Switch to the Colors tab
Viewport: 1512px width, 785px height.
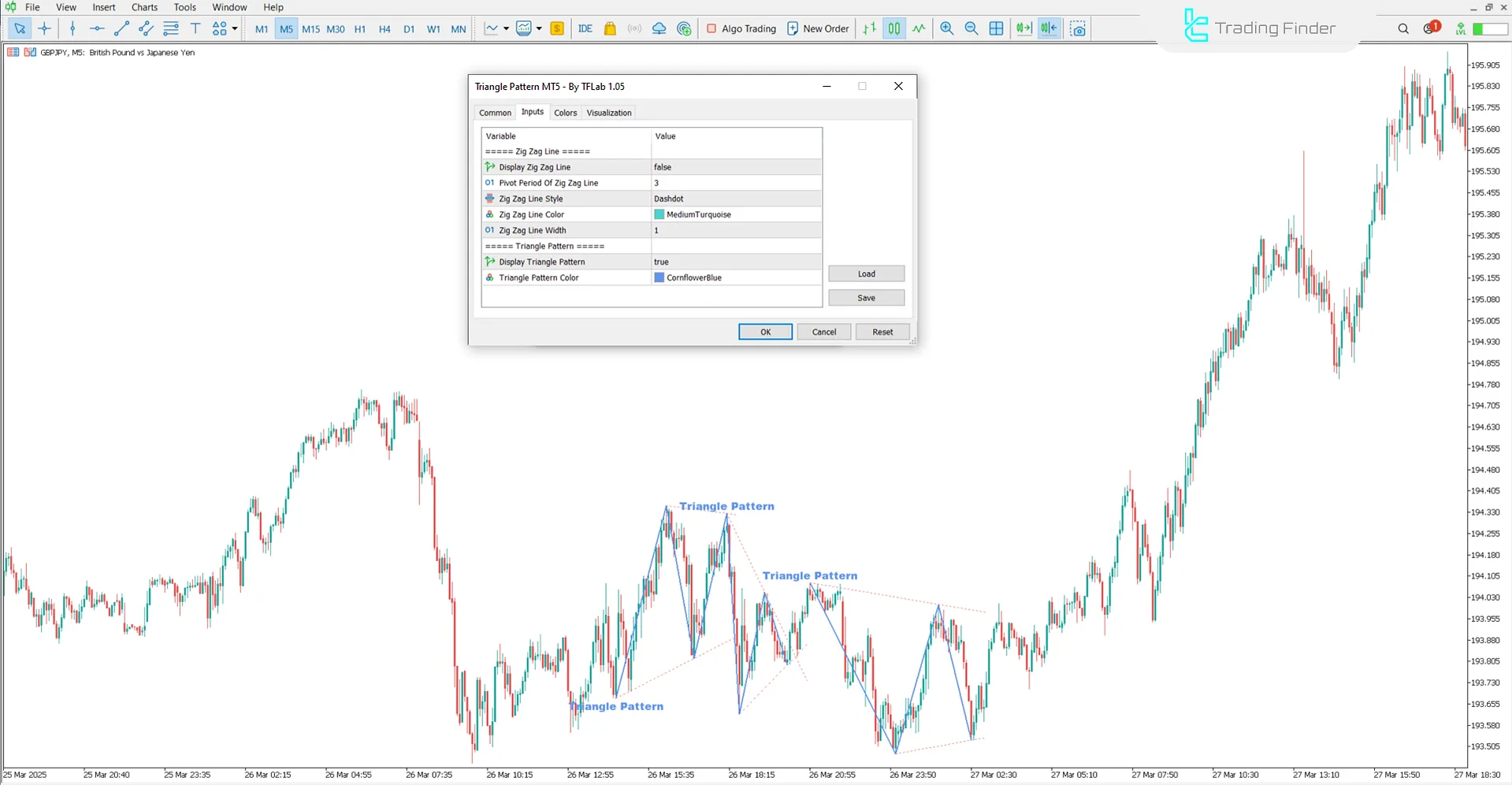pyautogui.click(x=565, y=113)
